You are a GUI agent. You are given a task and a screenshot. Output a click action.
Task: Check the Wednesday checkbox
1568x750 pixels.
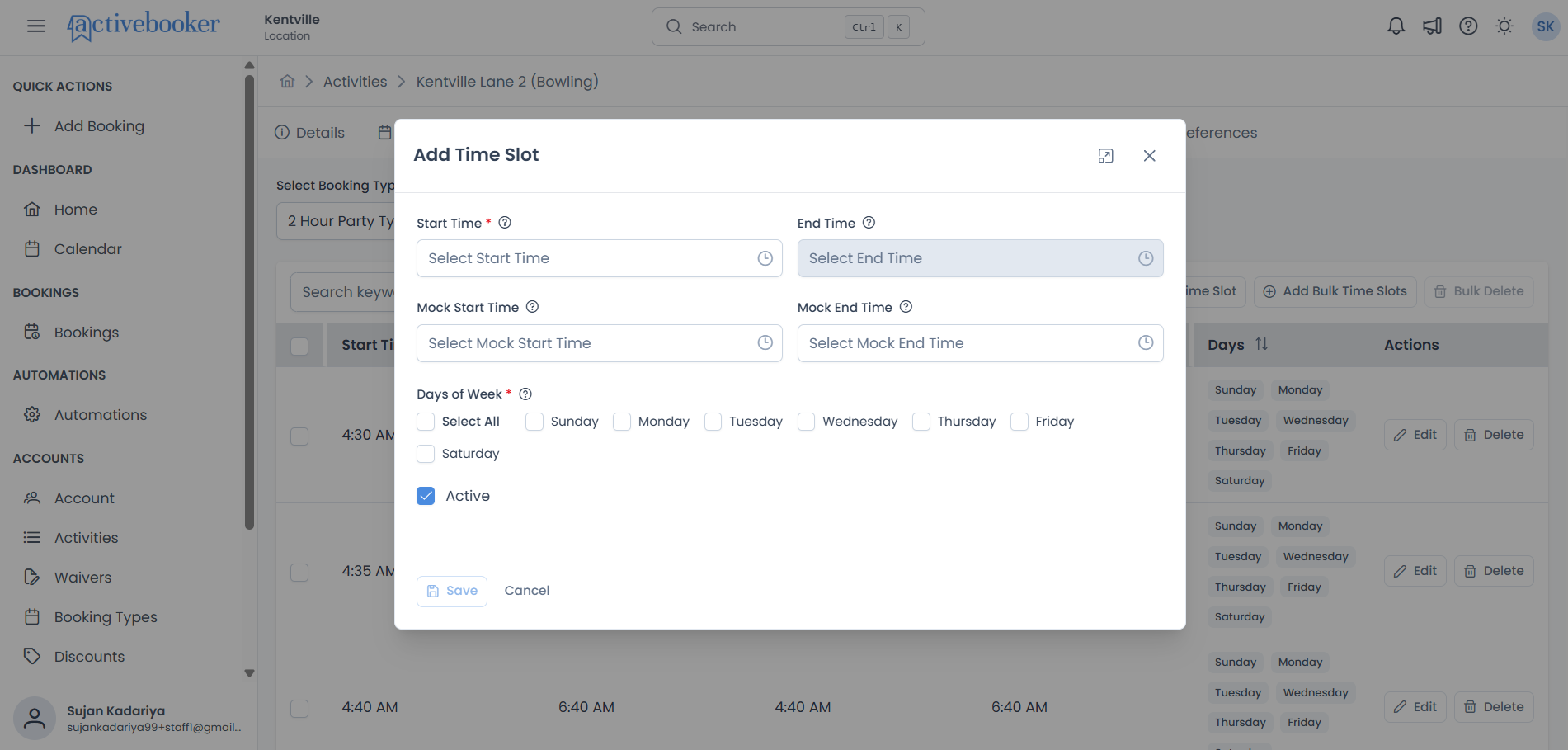coord(806,422)
